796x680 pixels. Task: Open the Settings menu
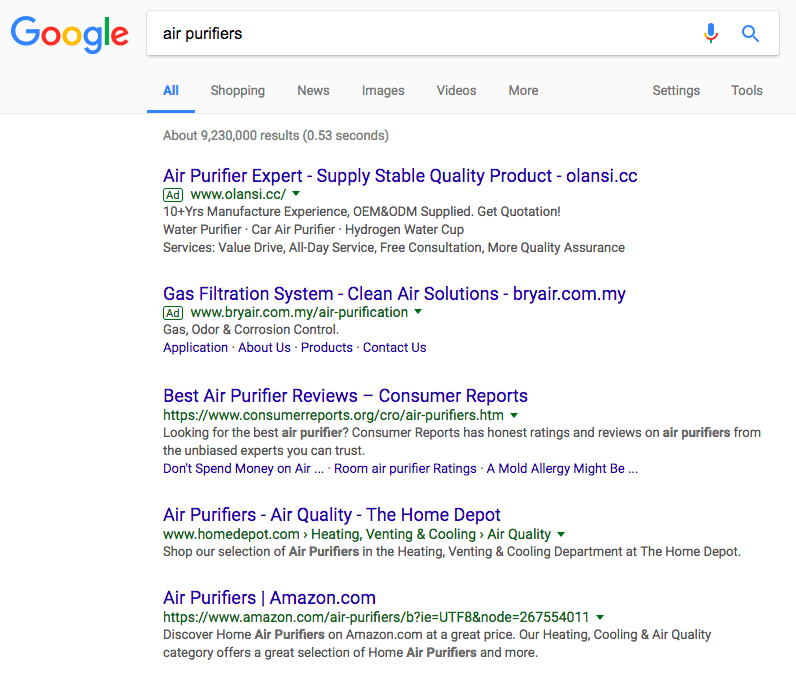[x=676, y=90]
